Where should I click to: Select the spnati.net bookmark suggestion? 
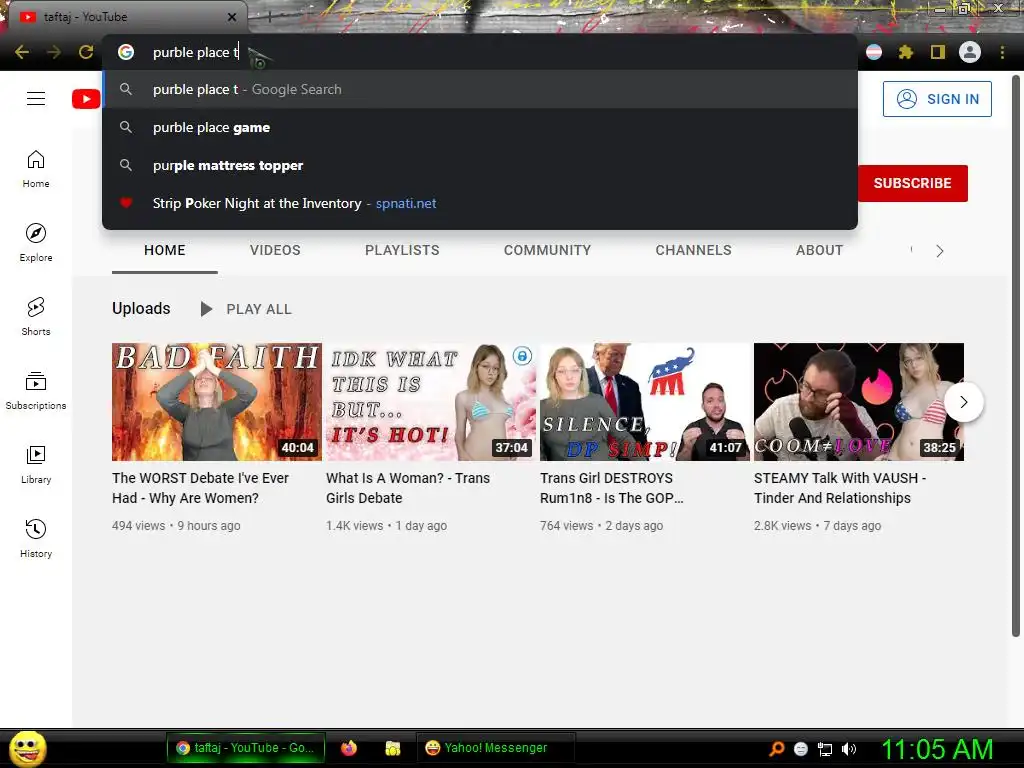[x=480, y=203]
